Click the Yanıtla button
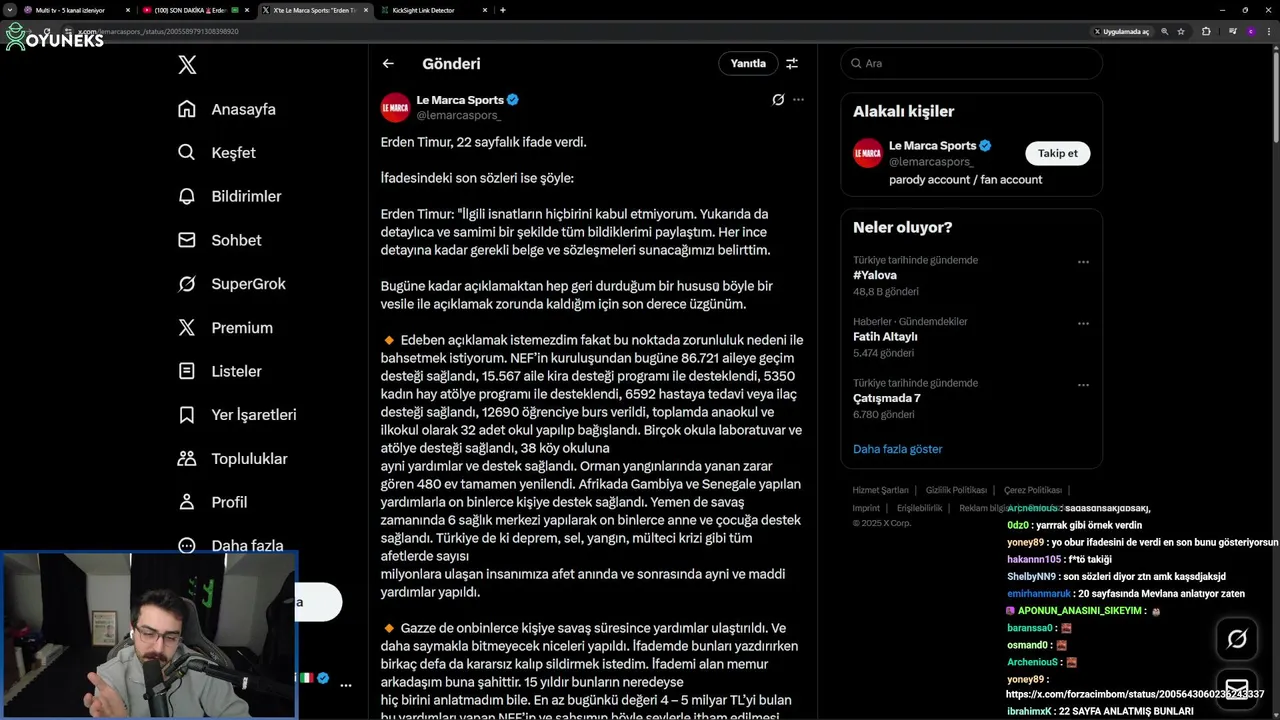This screenshot has height=720, width=1280. click(x=748, y=63)
